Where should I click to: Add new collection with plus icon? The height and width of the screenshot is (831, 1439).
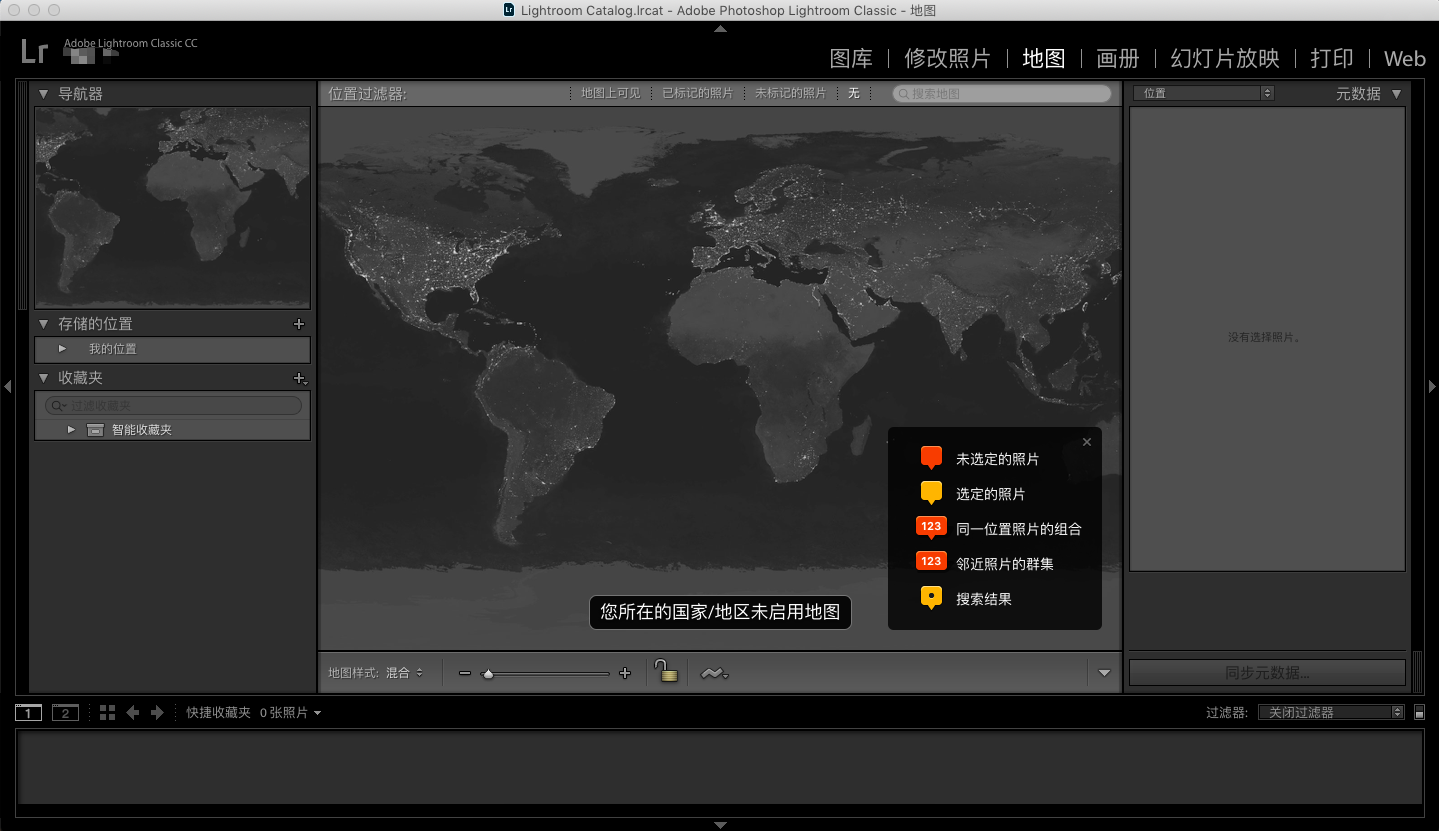point(299,378)
